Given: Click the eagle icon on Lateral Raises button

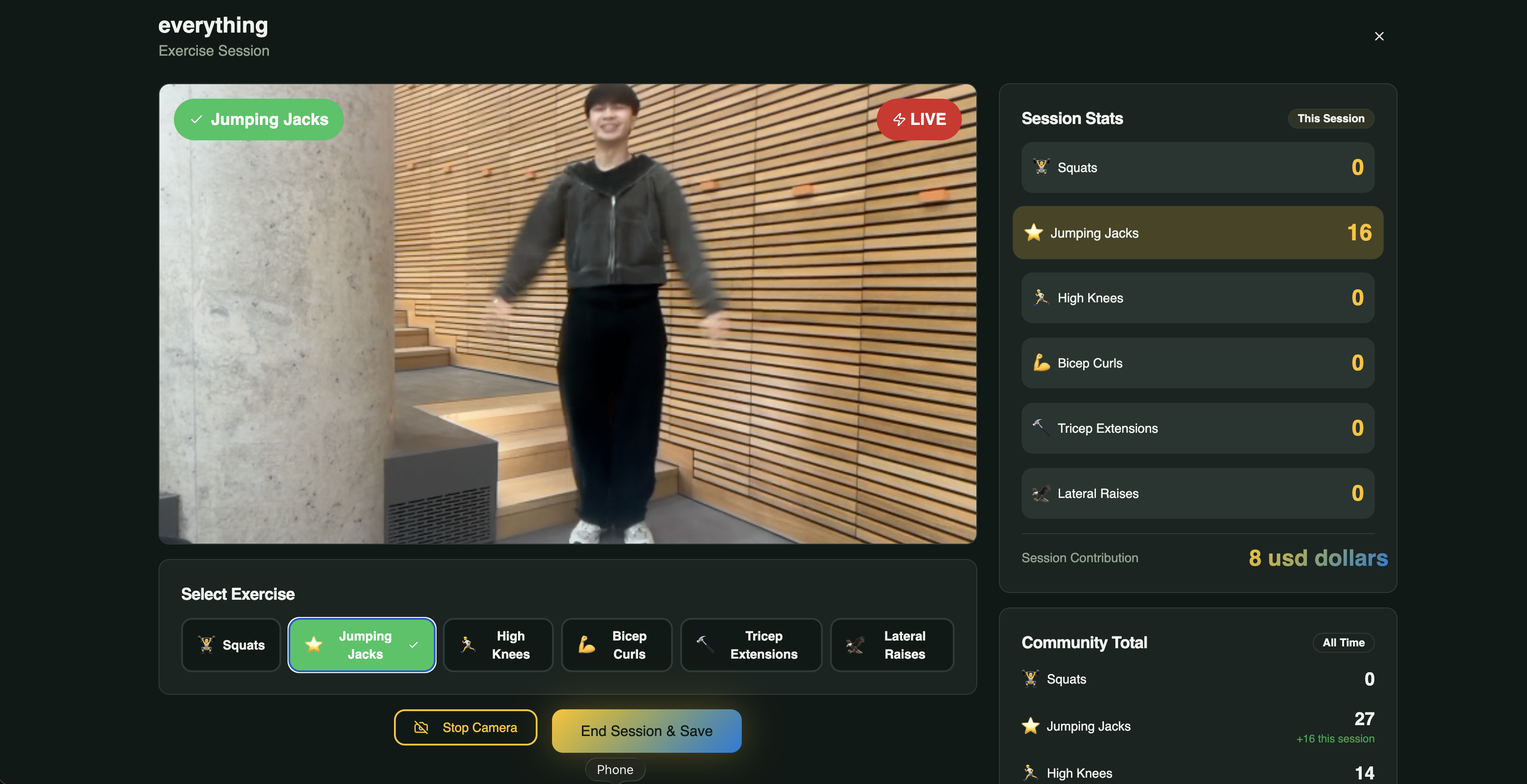Looking at the screenshot, I should [855, 644].
